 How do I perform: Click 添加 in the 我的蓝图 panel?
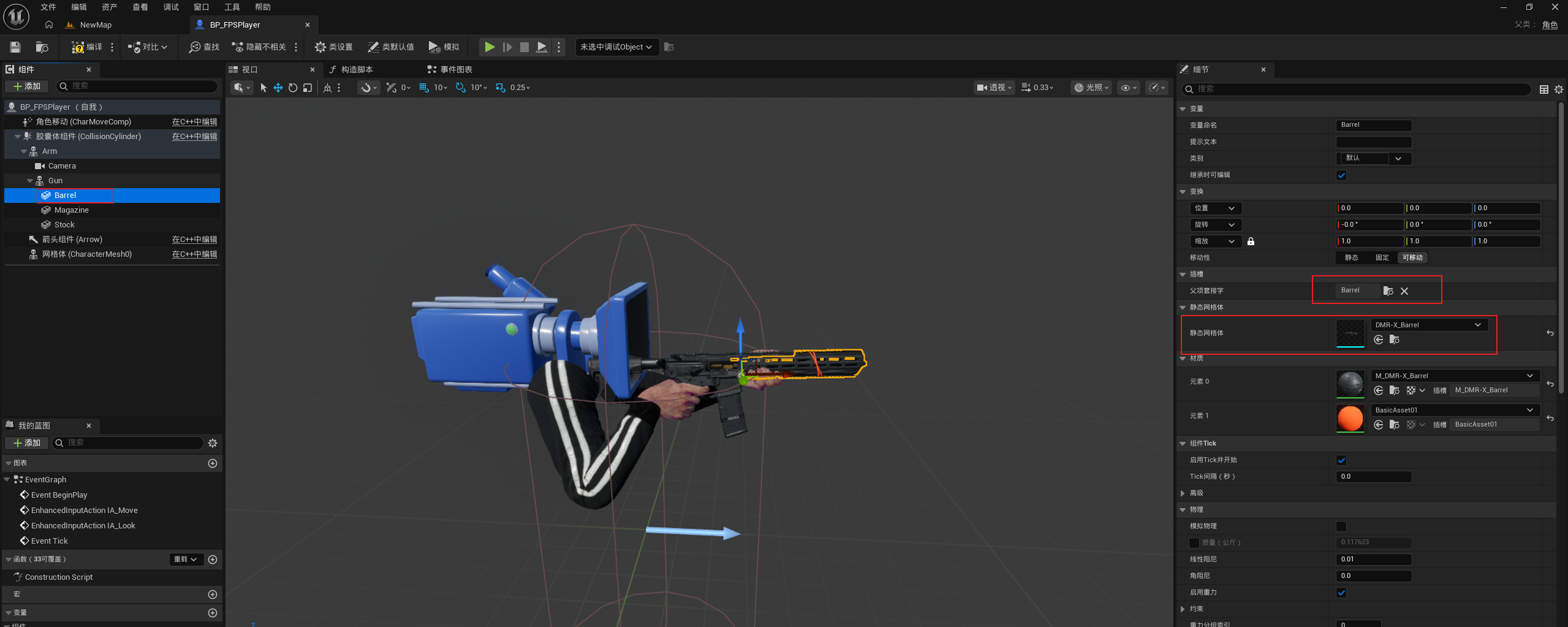click(x=27, y=443)
